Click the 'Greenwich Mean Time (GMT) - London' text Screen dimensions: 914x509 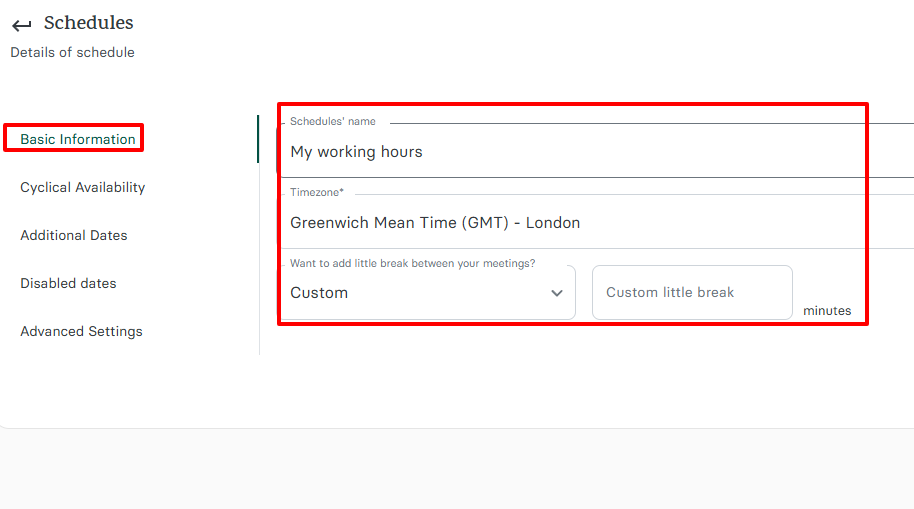pos(435,223)
